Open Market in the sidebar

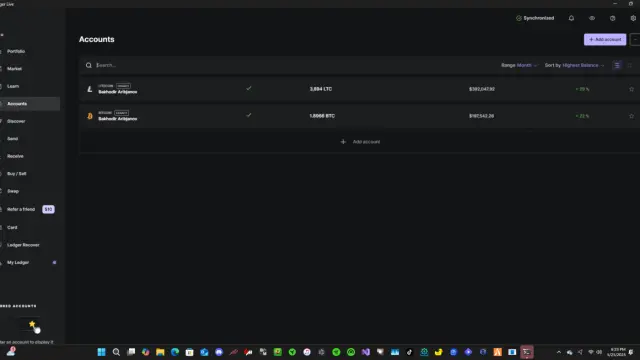point(14,69)
